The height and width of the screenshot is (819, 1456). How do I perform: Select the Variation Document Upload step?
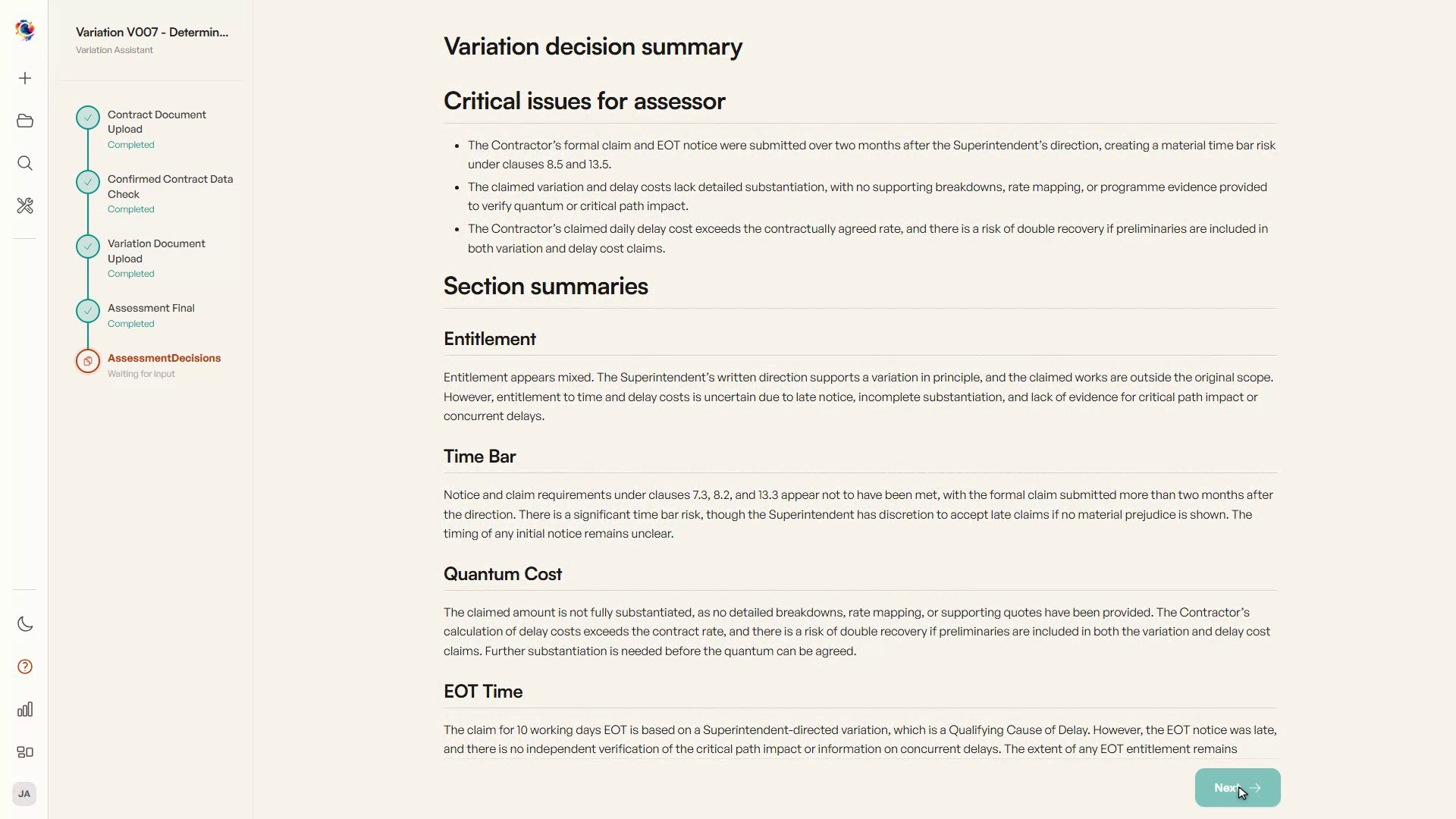[155, 258]
